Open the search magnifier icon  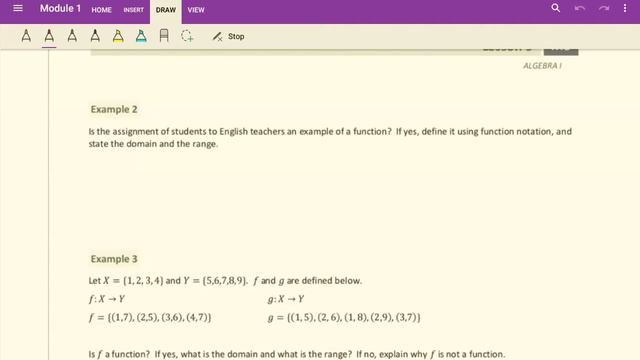[x=556, y=8]
